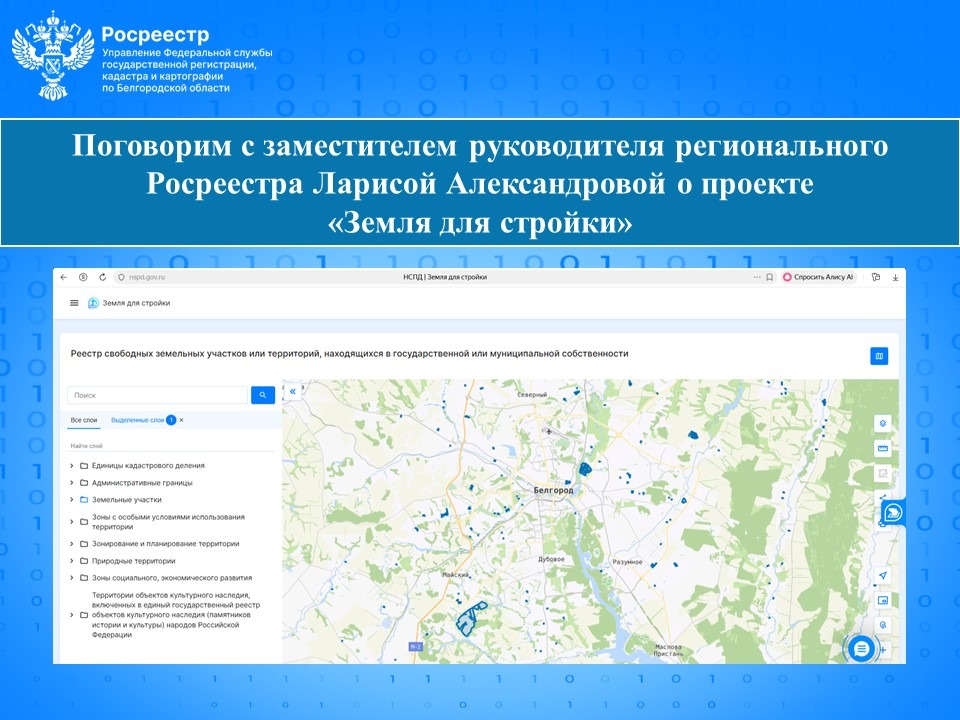Click the Маслова Пристань label on map
Image resolution: width=960 pixels, height=720 pixels.
(668, 650)
